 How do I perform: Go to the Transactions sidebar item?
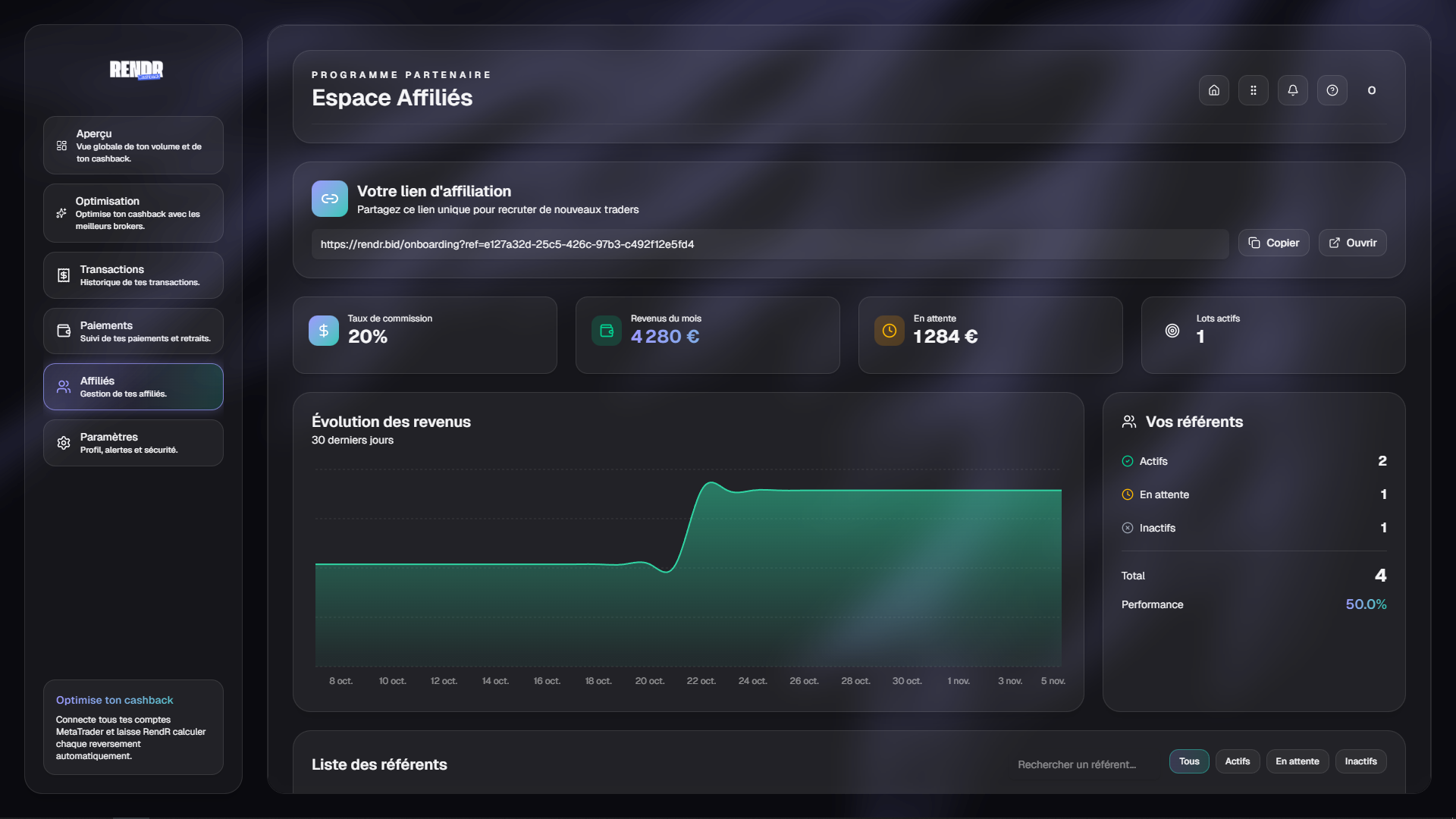pos(133,275)
